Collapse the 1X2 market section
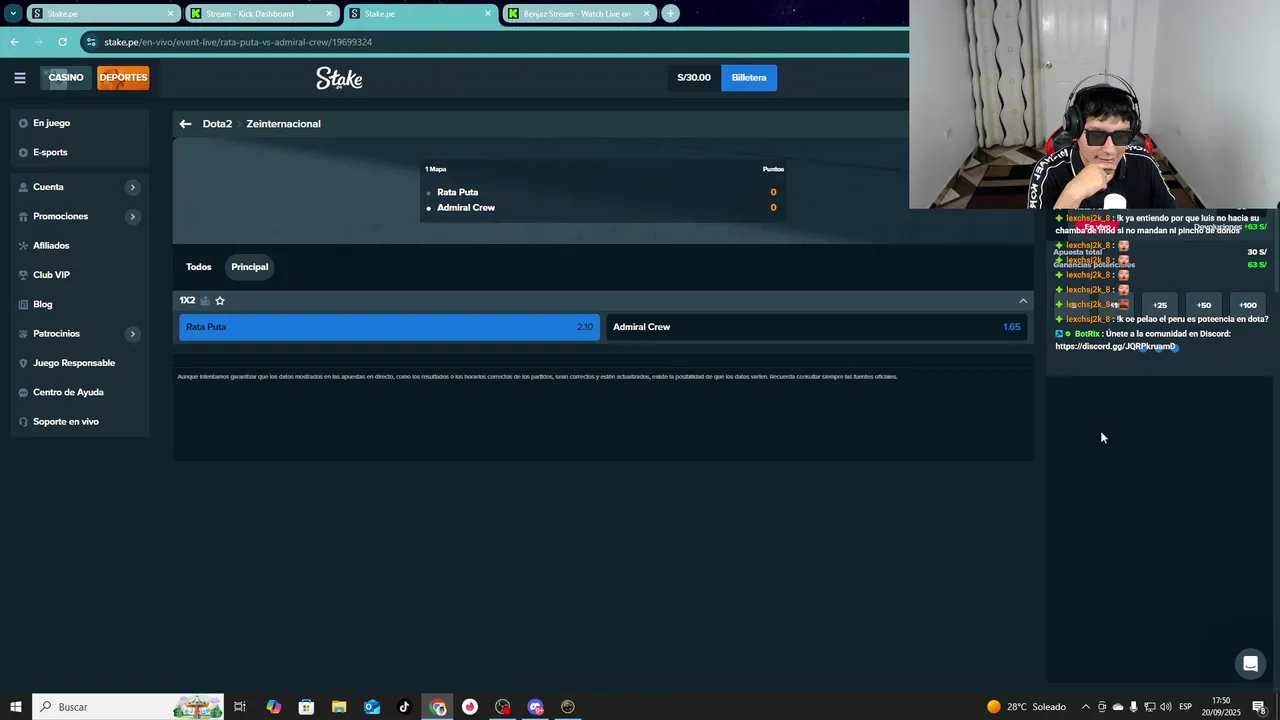The image size is (1280, 720). 1023,301
